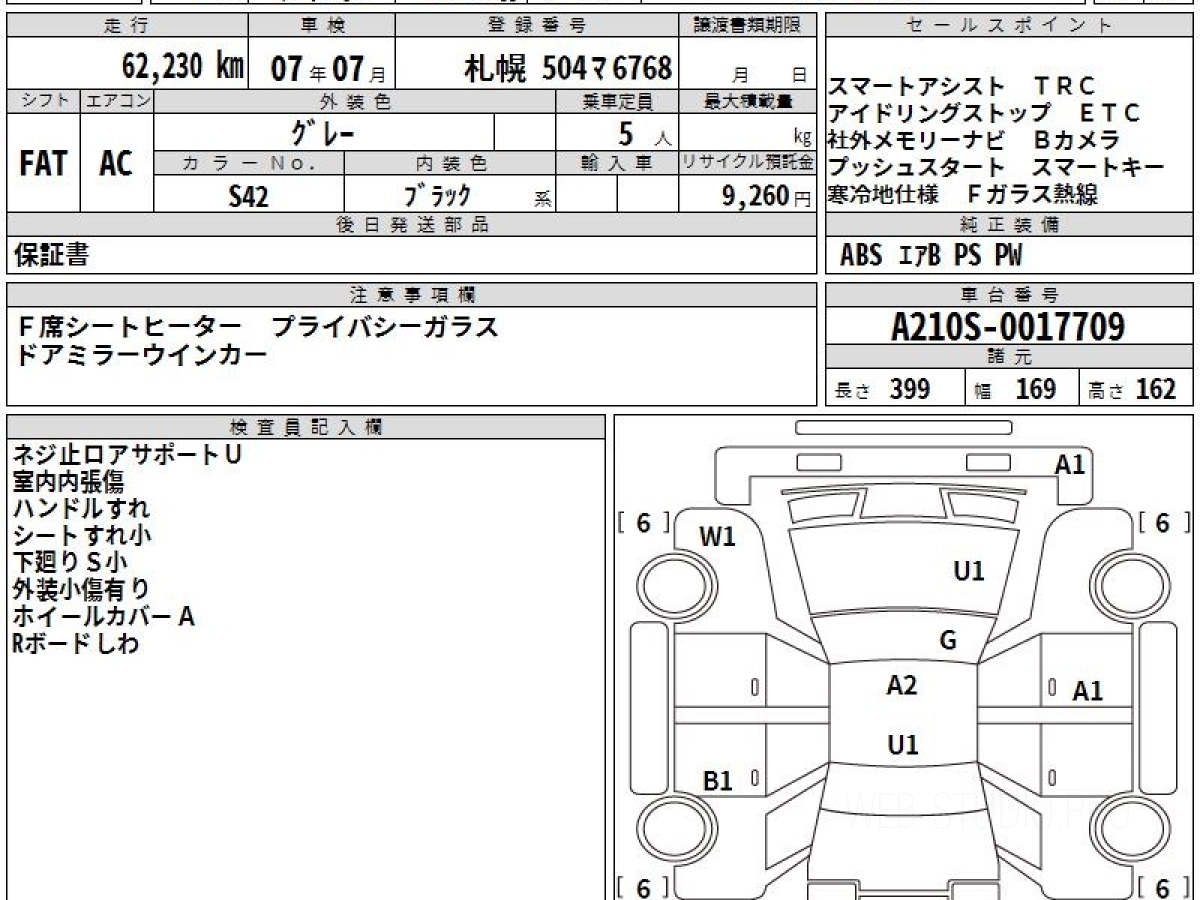Select the exterior color グレー
The width and height of the screenshot is (1200, 900).
323,131
